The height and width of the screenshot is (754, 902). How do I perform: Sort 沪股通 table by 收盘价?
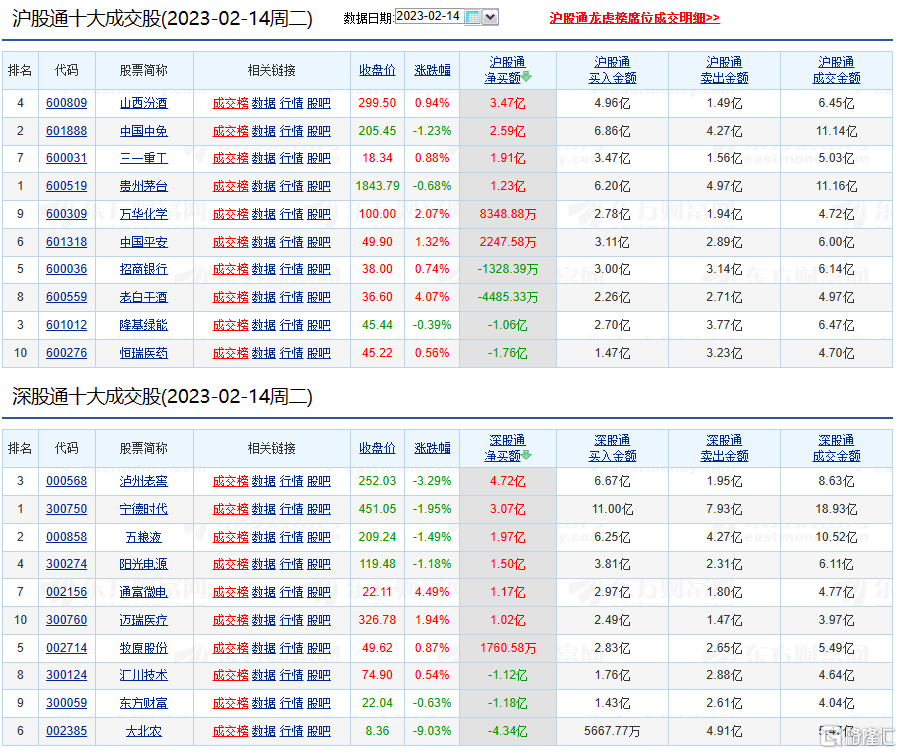(x=377, y=70)
